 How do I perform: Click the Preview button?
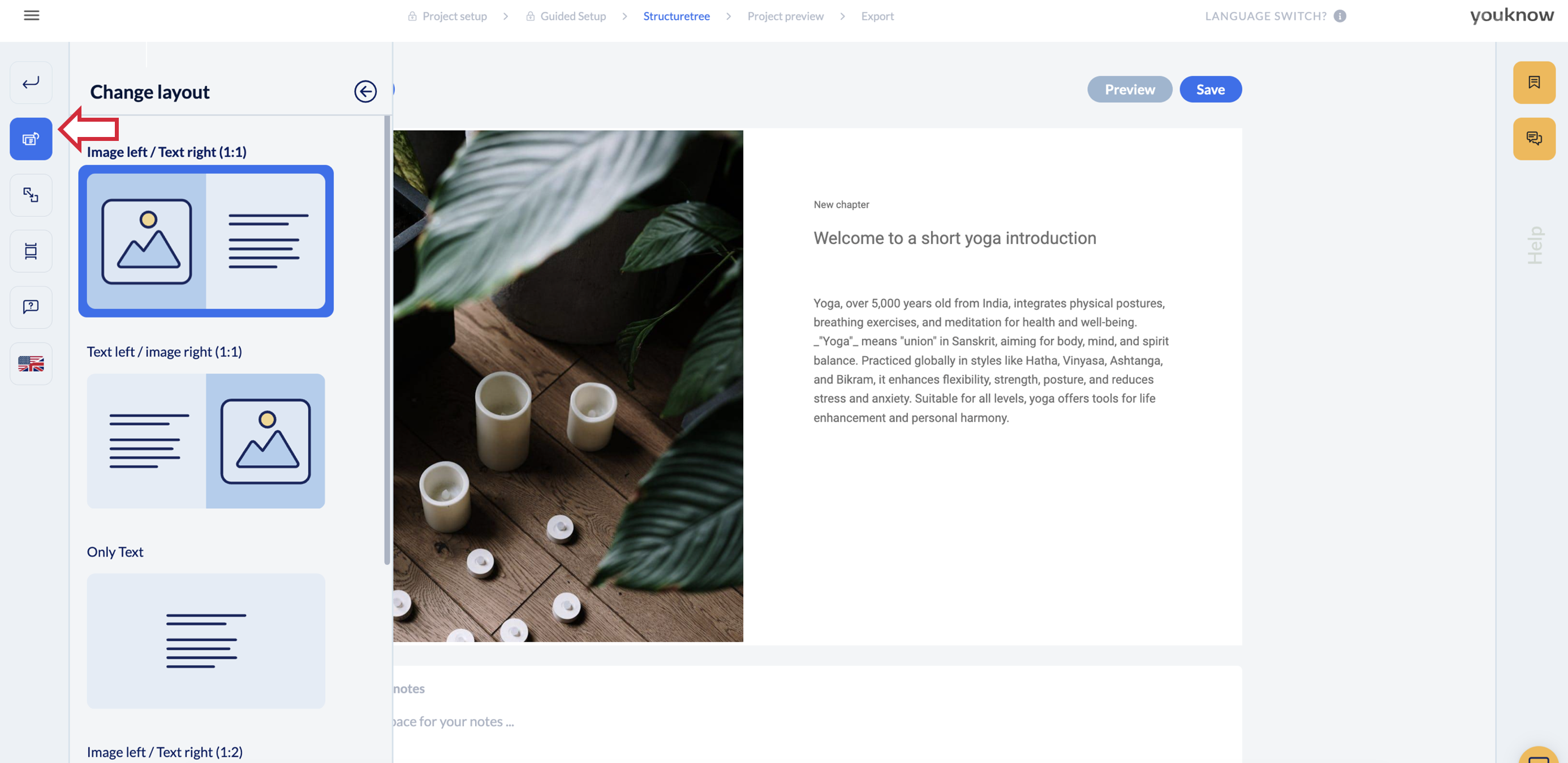point(1129,89)
